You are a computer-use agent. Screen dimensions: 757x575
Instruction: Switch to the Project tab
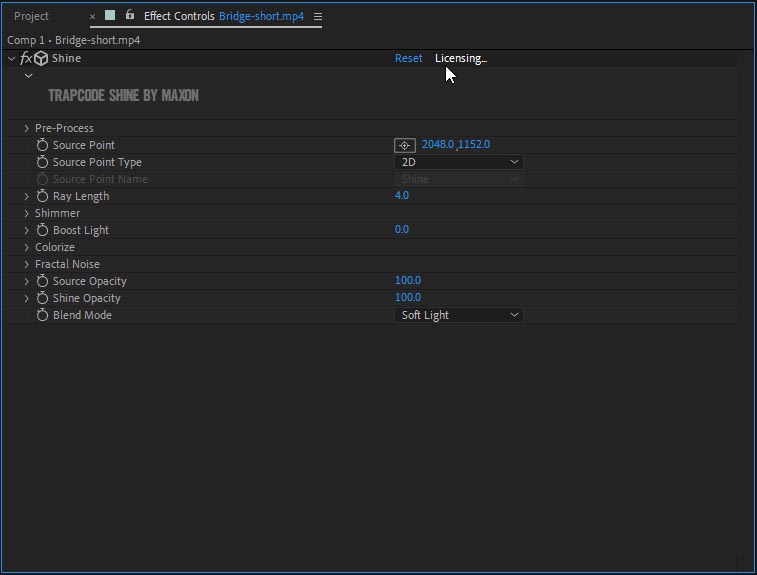pyautogui.click(x=31, y=16)
